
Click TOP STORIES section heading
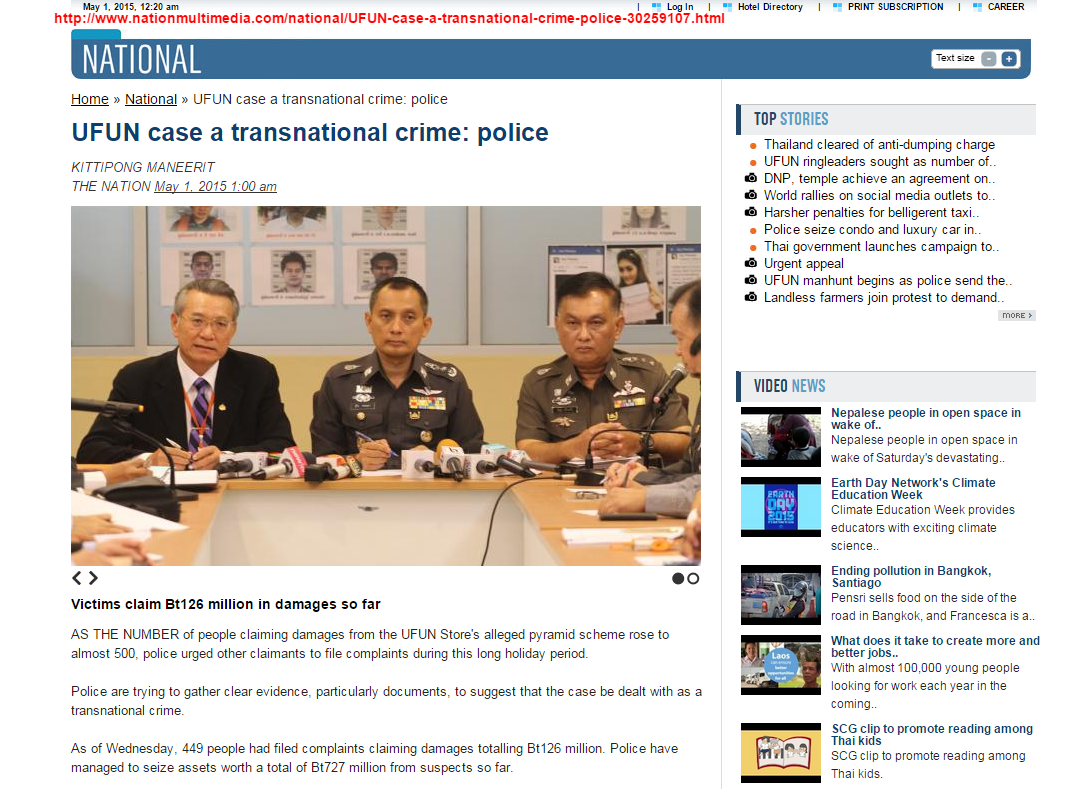click(791, 119)
